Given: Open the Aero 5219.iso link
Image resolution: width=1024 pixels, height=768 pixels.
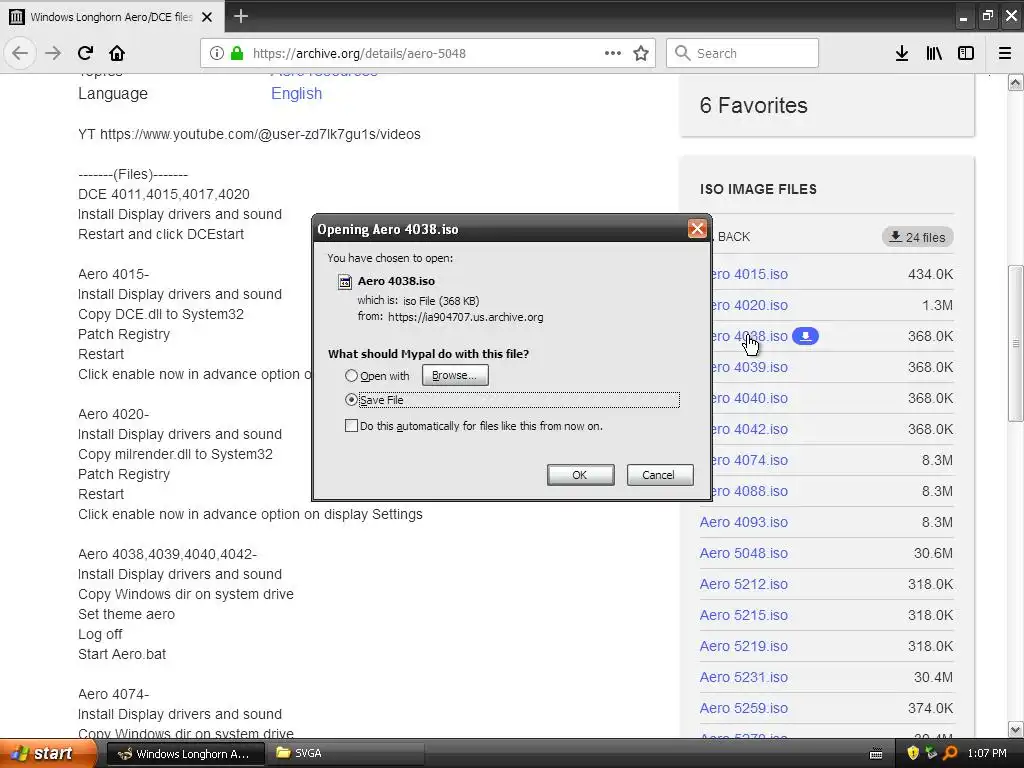Looking at the screenshot, I should tap(744, 647).
